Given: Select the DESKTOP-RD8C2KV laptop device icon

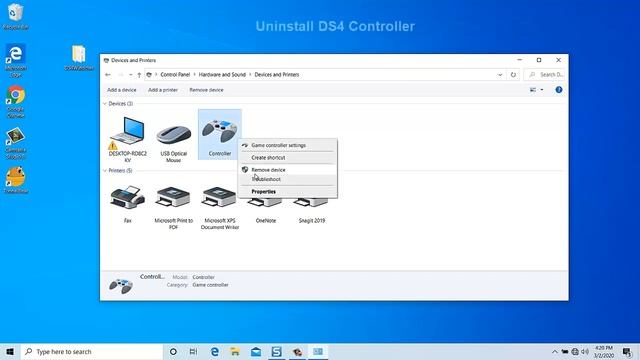Looking at the screenshot, I should pos(127,131).
